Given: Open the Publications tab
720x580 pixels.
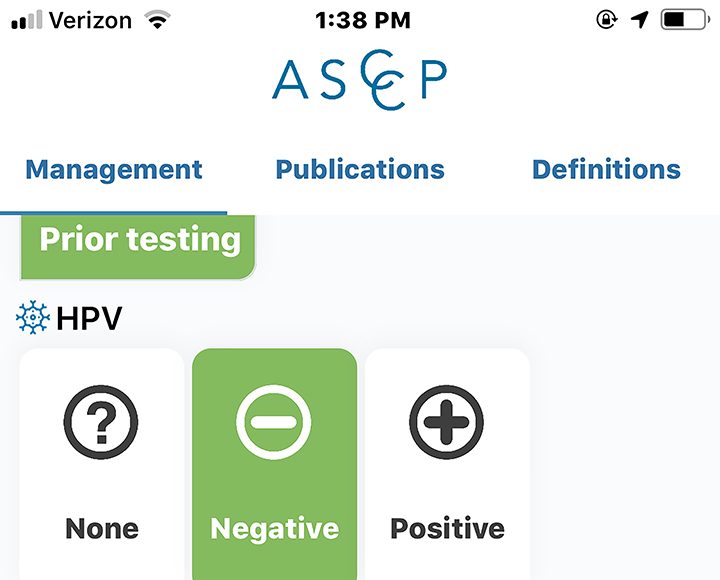Looking at the screenshot, I should coord(360,169).
